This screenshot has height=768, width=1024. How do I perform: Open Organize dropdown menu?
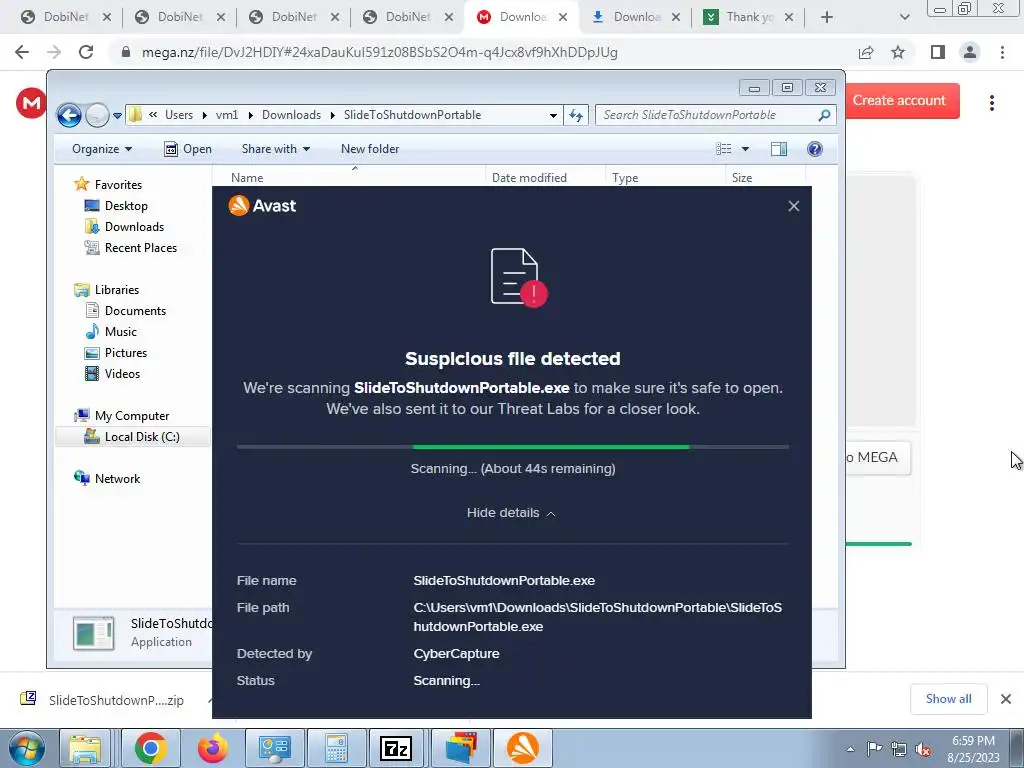(102, 149)
